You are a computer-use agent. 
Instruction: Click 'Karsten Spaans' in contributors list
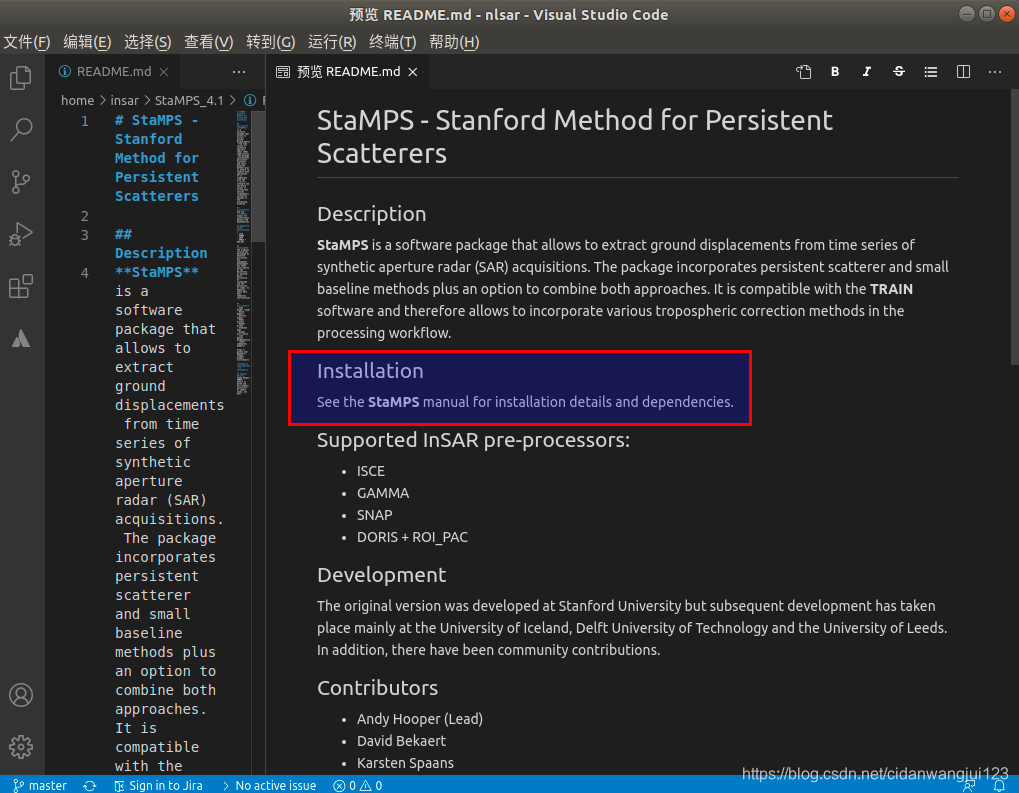coord(405,763)
